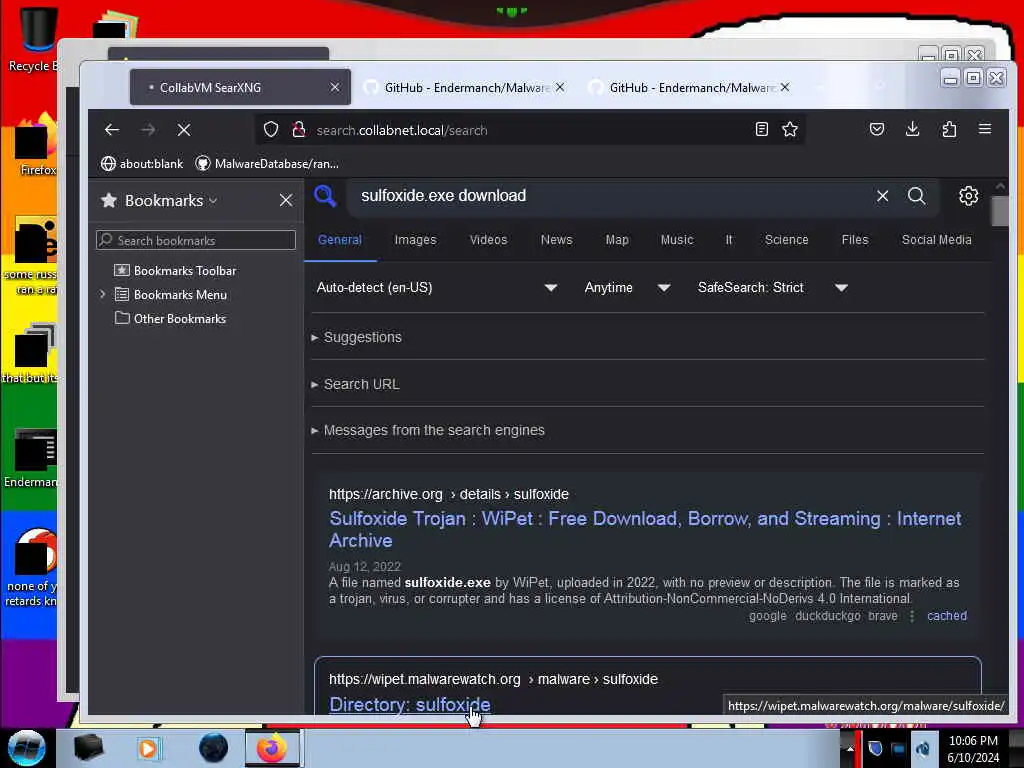Open the tracking protection shield icon

point(271,129)
